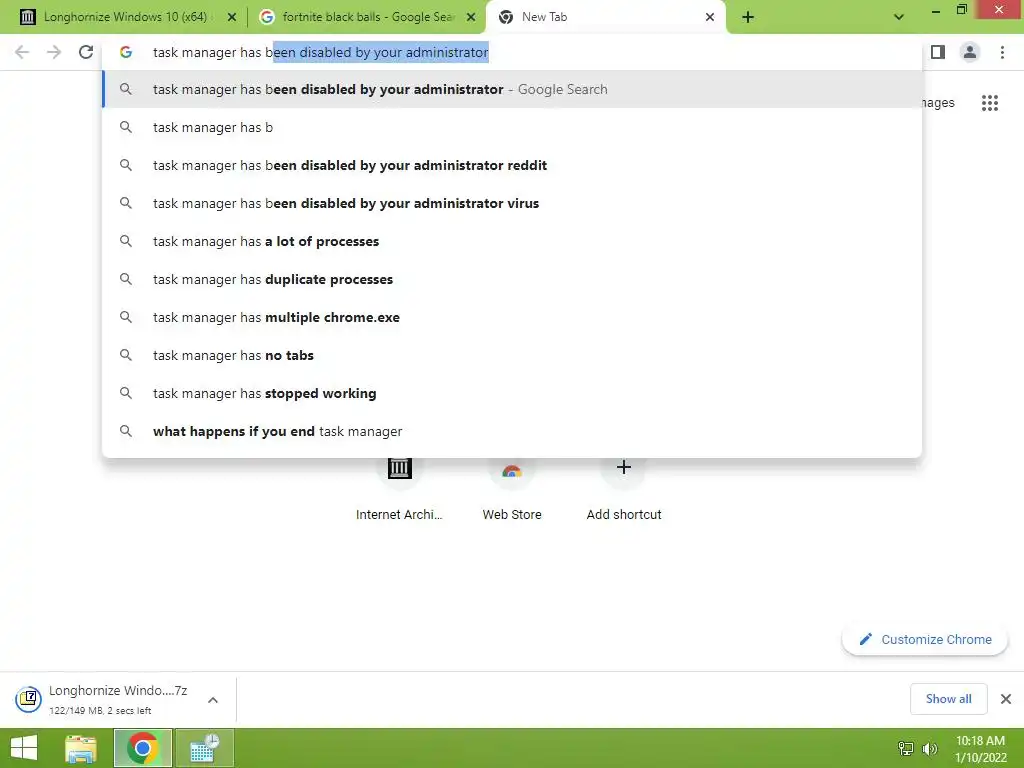Reload the current page
Viewport: 1024px width, 768px height.
tap(86, 52)
